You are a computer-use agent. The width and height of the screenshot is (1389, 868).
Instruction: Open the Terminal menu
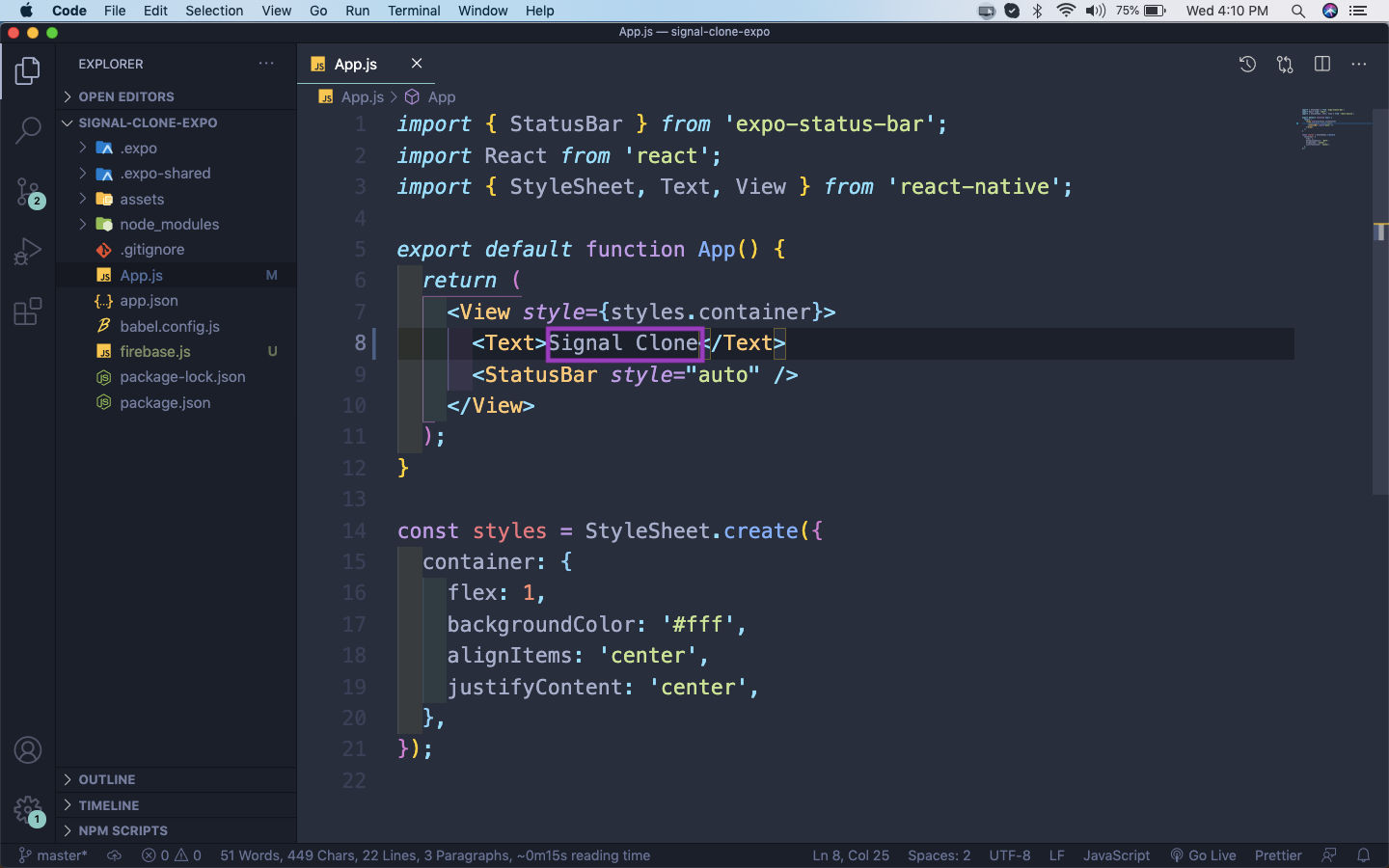coord(414,11)
